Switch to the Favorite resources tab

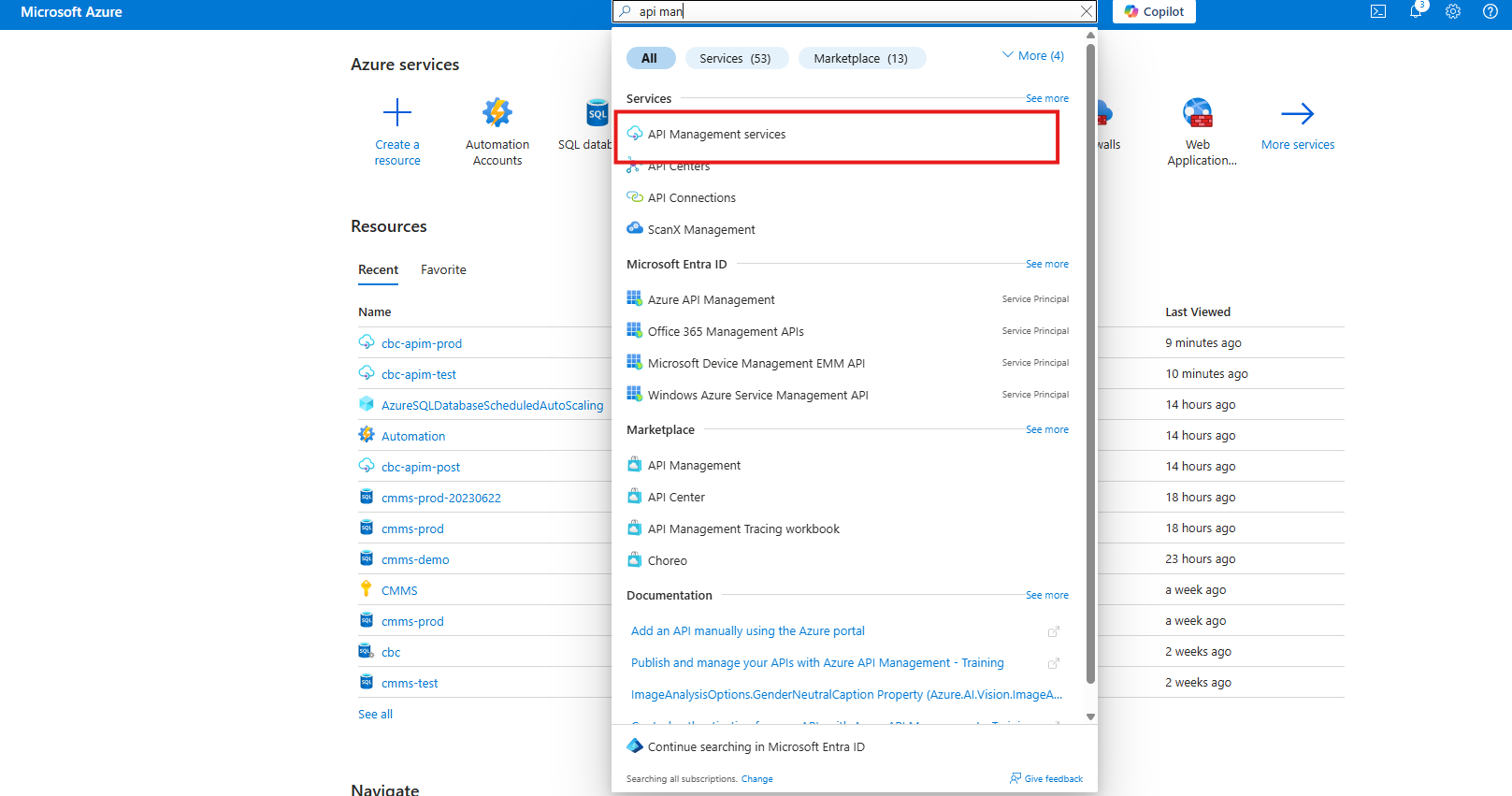[443, 269]
